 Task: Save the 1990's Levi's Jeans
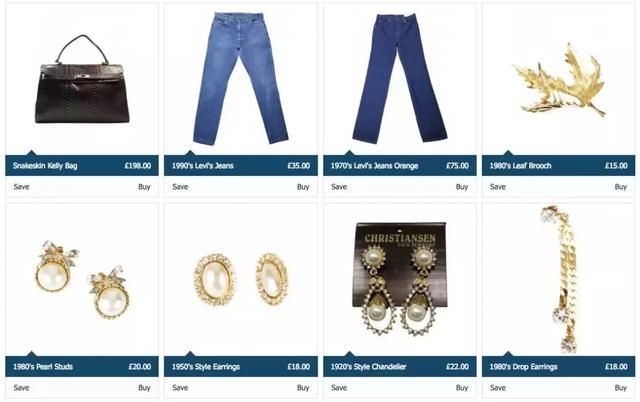(180, 187)
